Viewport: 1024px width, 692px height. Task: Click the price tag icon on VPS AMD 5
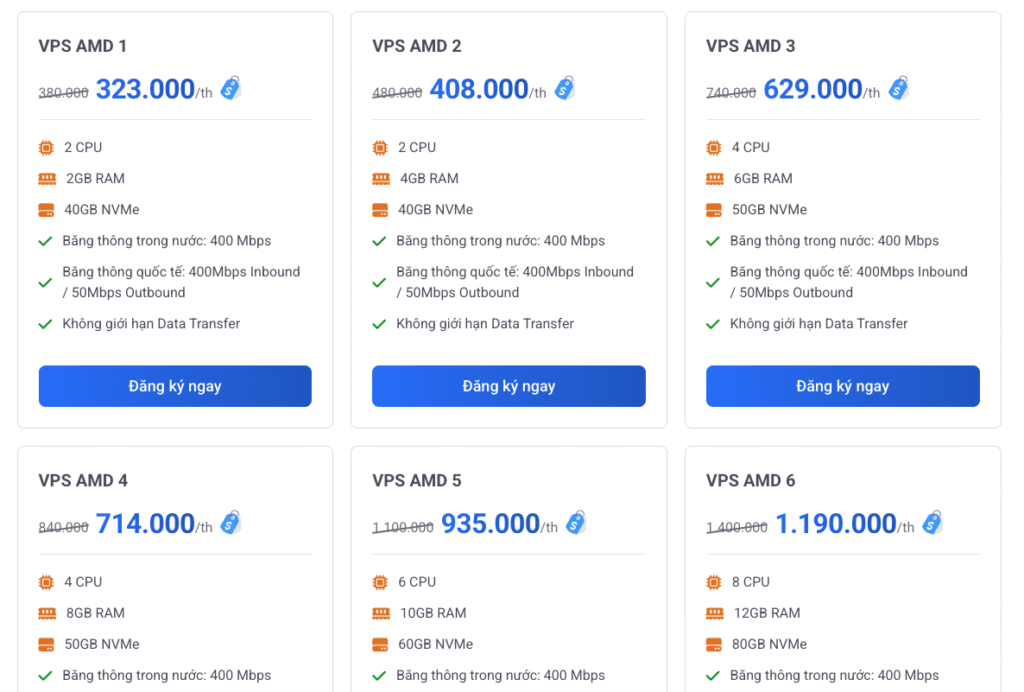coord(576,522)
